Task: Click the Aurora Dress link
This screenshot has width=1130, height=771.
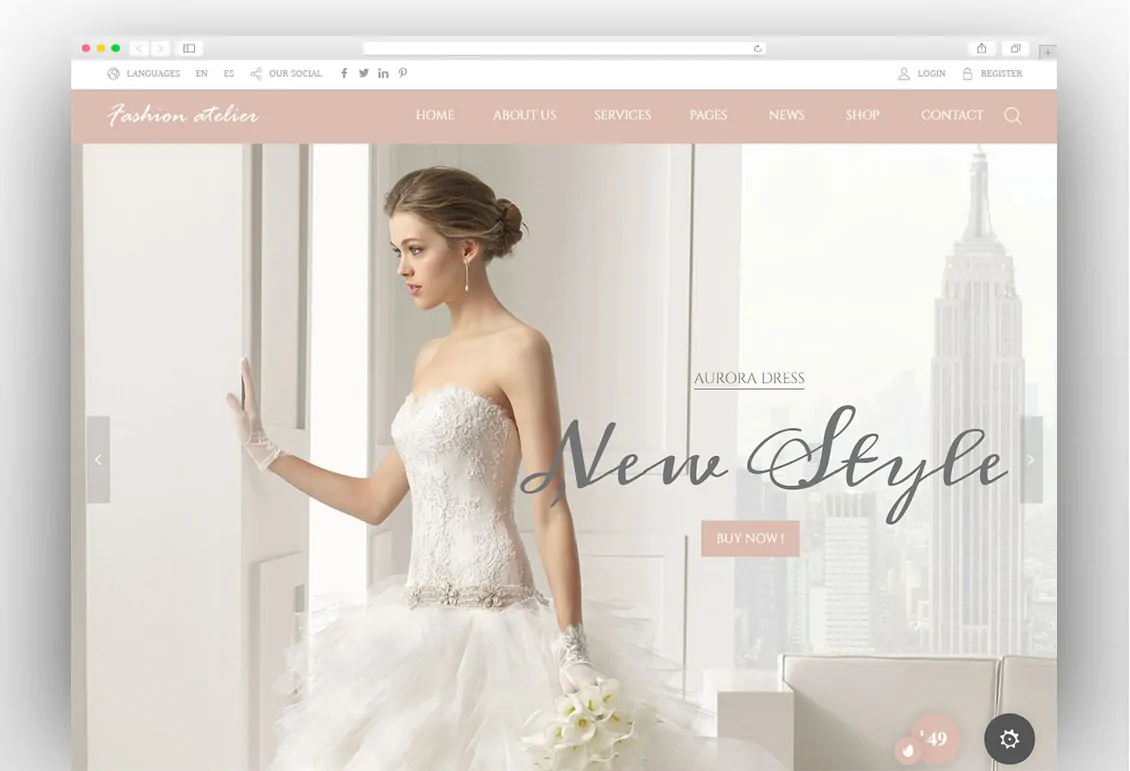Action: click(749, 378)
